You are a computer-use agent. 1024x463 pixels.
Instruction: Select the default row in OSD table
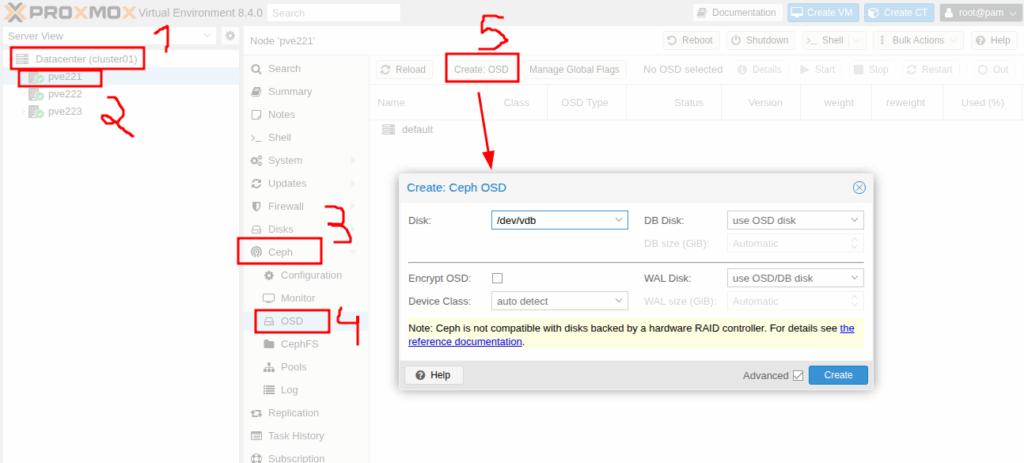pos(696,129)
